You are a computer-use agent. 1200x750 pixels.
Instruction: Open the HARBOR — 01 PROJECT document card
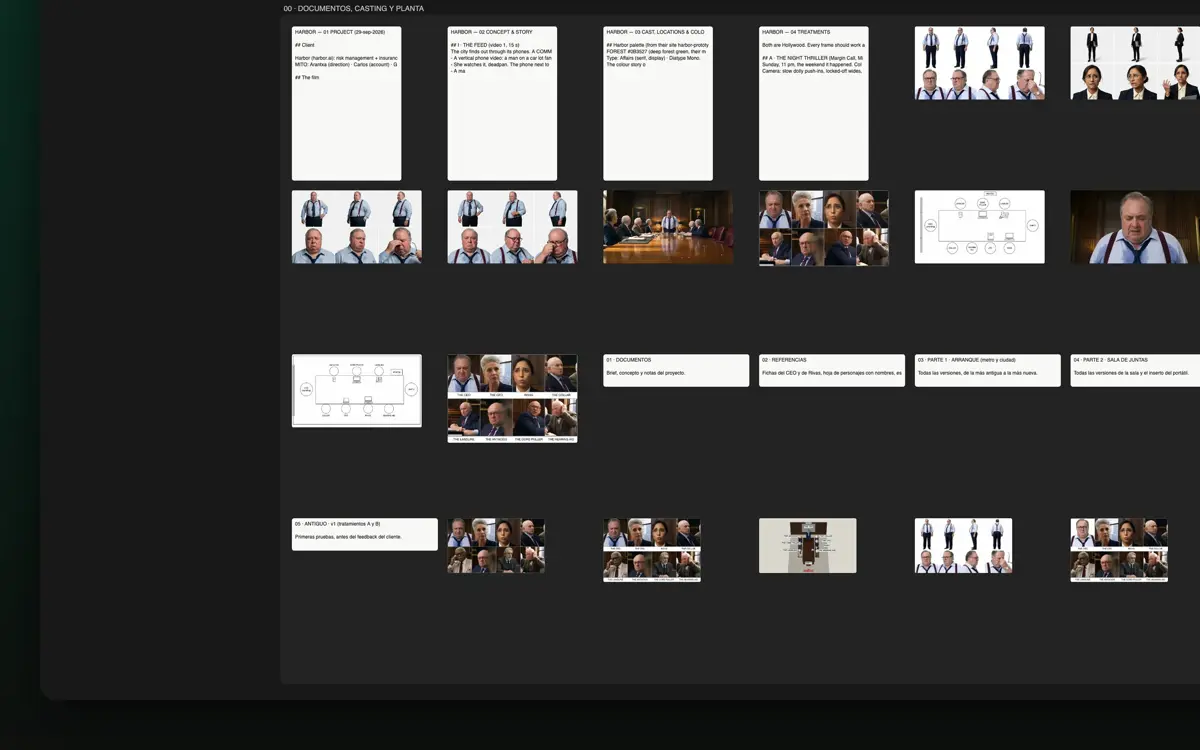[x=346, y=104]
